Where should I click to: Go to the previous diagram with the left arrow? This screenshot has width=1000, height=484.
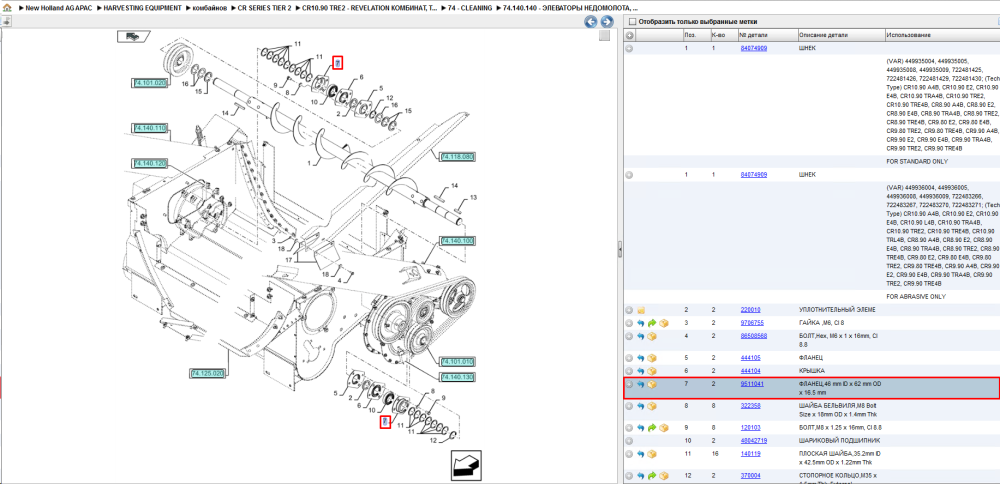tap(591, 22)
